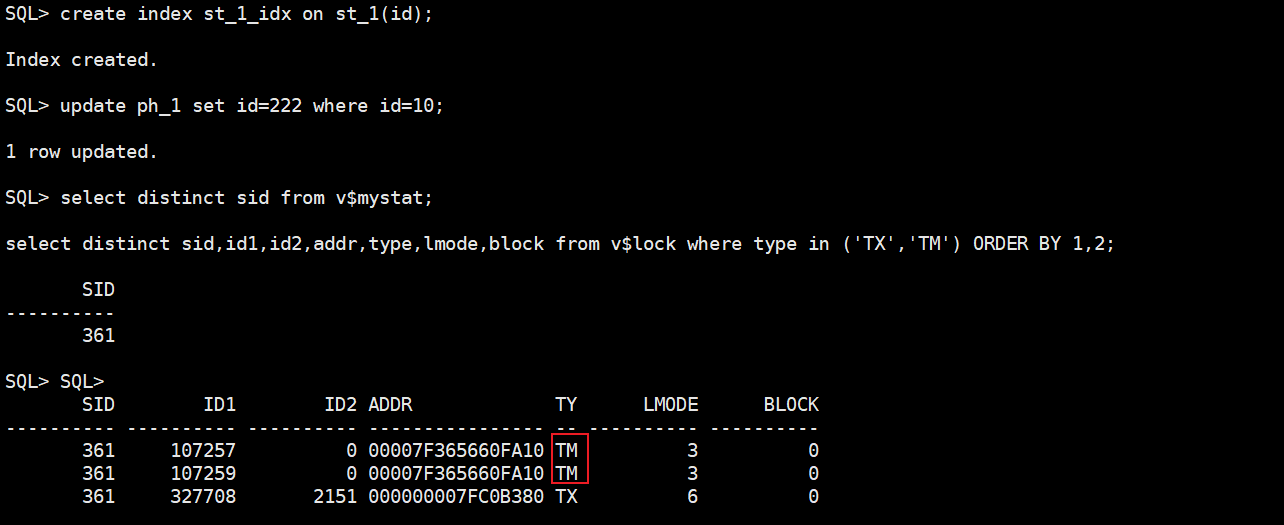Click the BLOCK column header

(x=791, y=405)
